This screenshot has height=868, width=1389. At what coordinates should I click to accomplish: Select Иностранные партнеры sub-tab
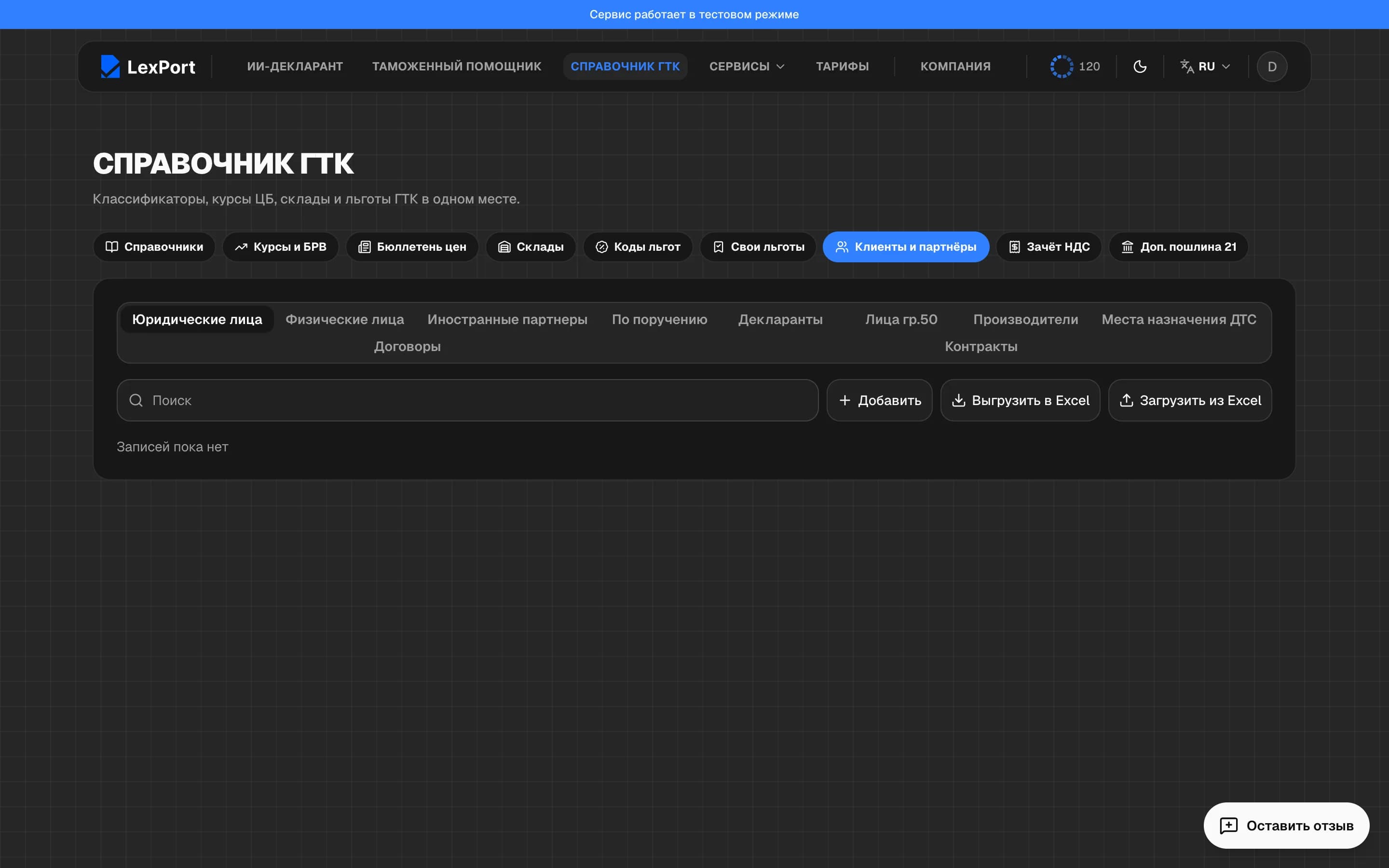[x=507, y=319]
